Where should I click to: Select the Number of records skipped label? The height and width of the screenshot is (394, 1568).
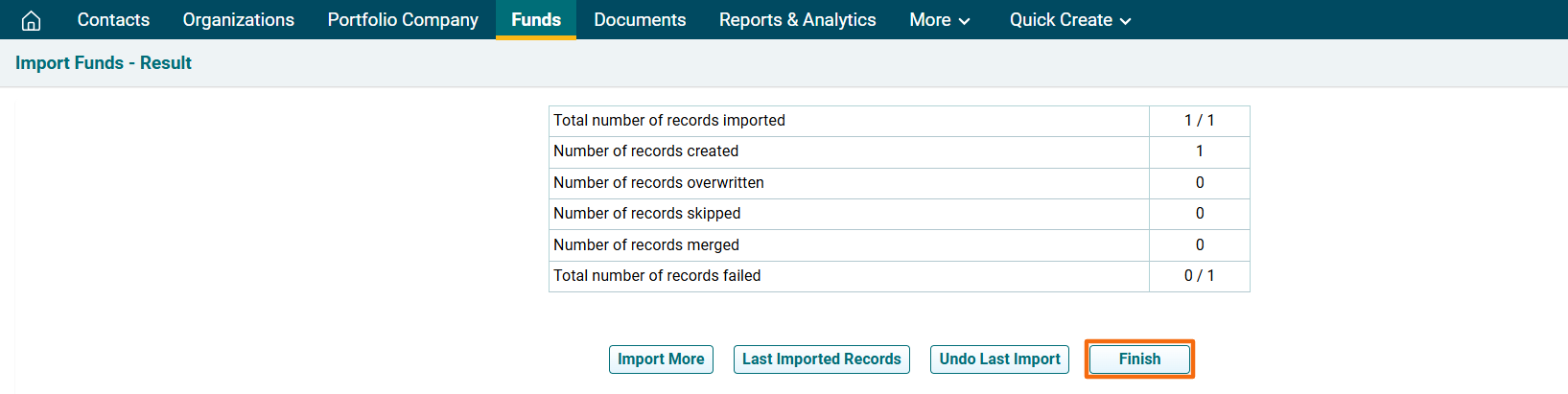pyautogui.click(x=646, y=214)
